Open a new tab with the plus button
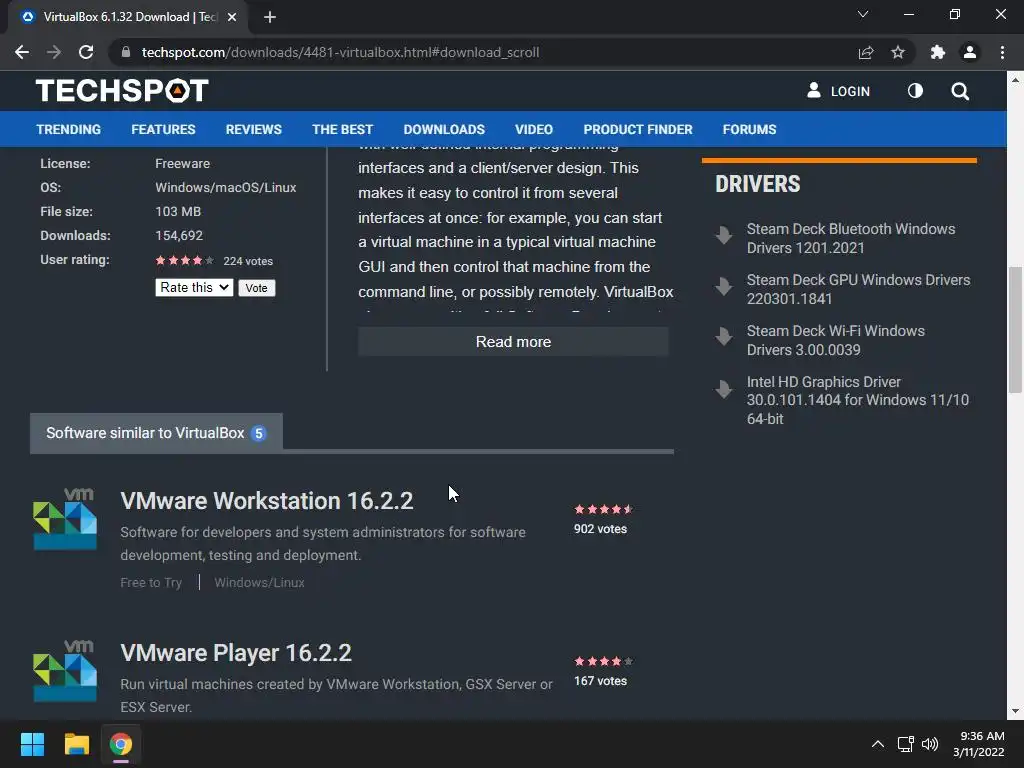Viewport: 1024px width, 768px height. 270,17
